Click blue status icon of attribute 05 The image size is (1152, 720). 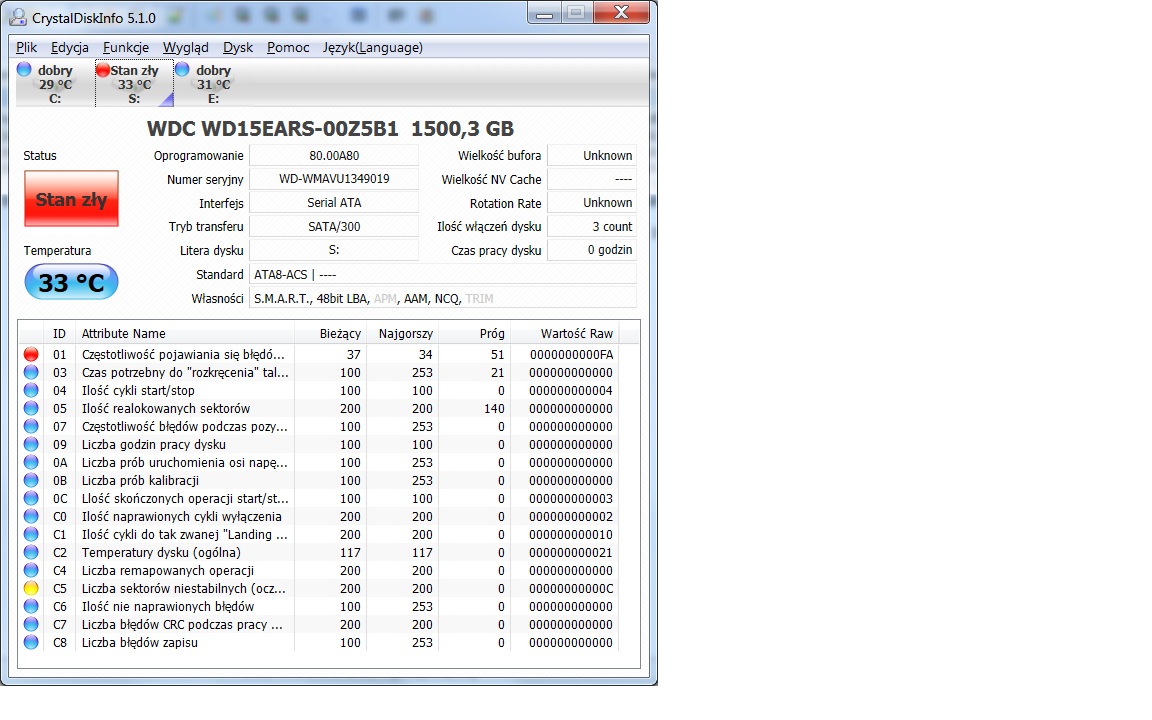click(x=31, y=408)
